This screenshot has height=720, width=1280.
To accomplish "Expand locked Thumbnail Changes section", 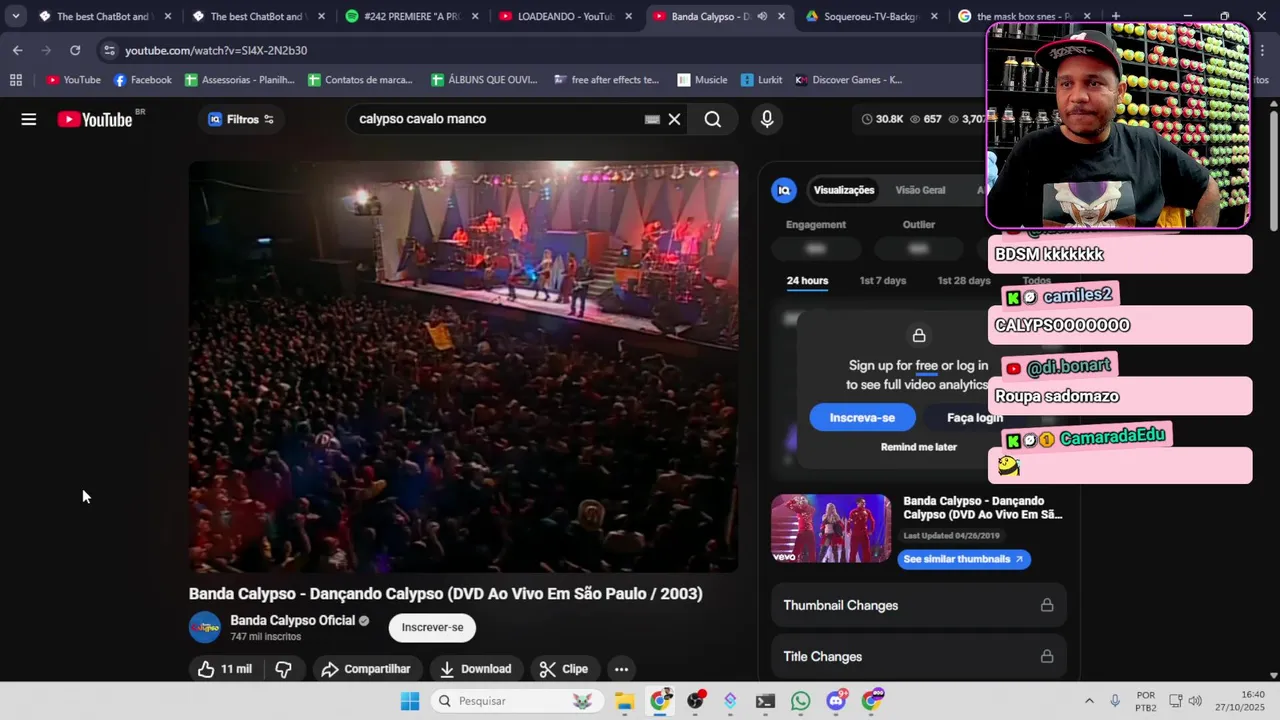I will pyautogui.click(x=918, y=605).
